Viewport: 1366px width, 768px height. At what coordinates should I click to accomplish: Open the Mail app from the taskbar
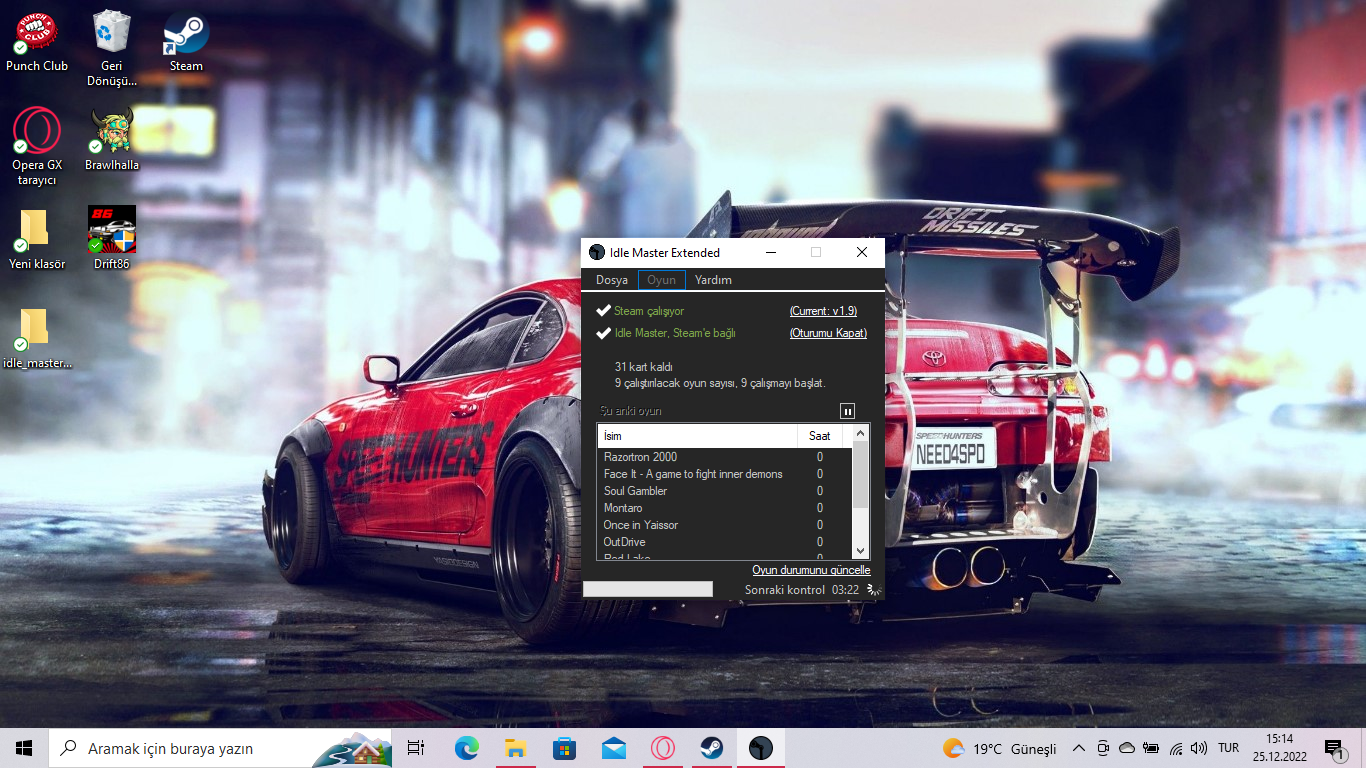click(614, 748)
